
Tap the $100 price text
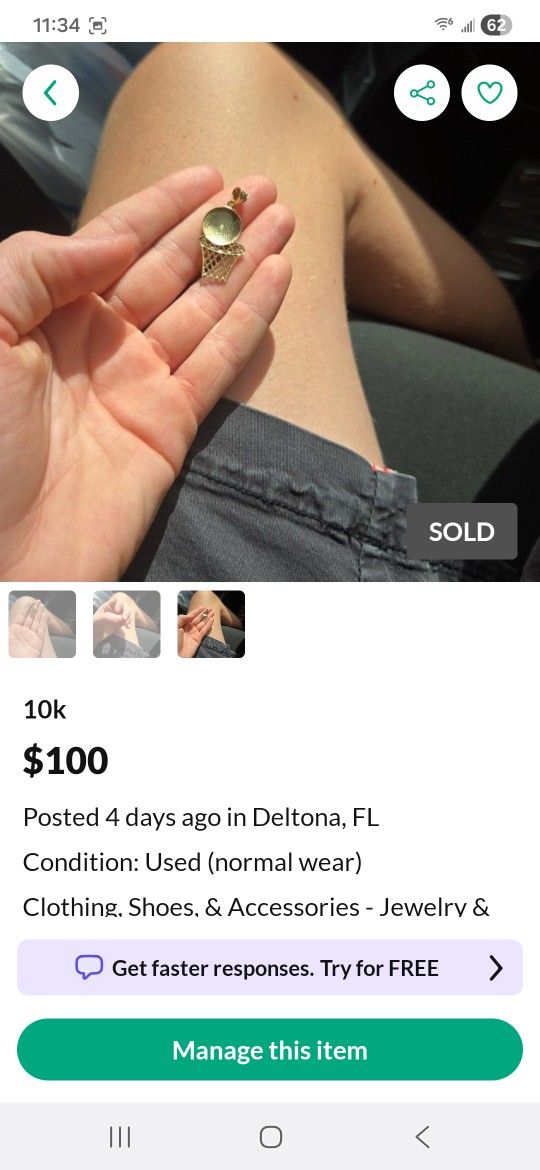tap(66, 760)
